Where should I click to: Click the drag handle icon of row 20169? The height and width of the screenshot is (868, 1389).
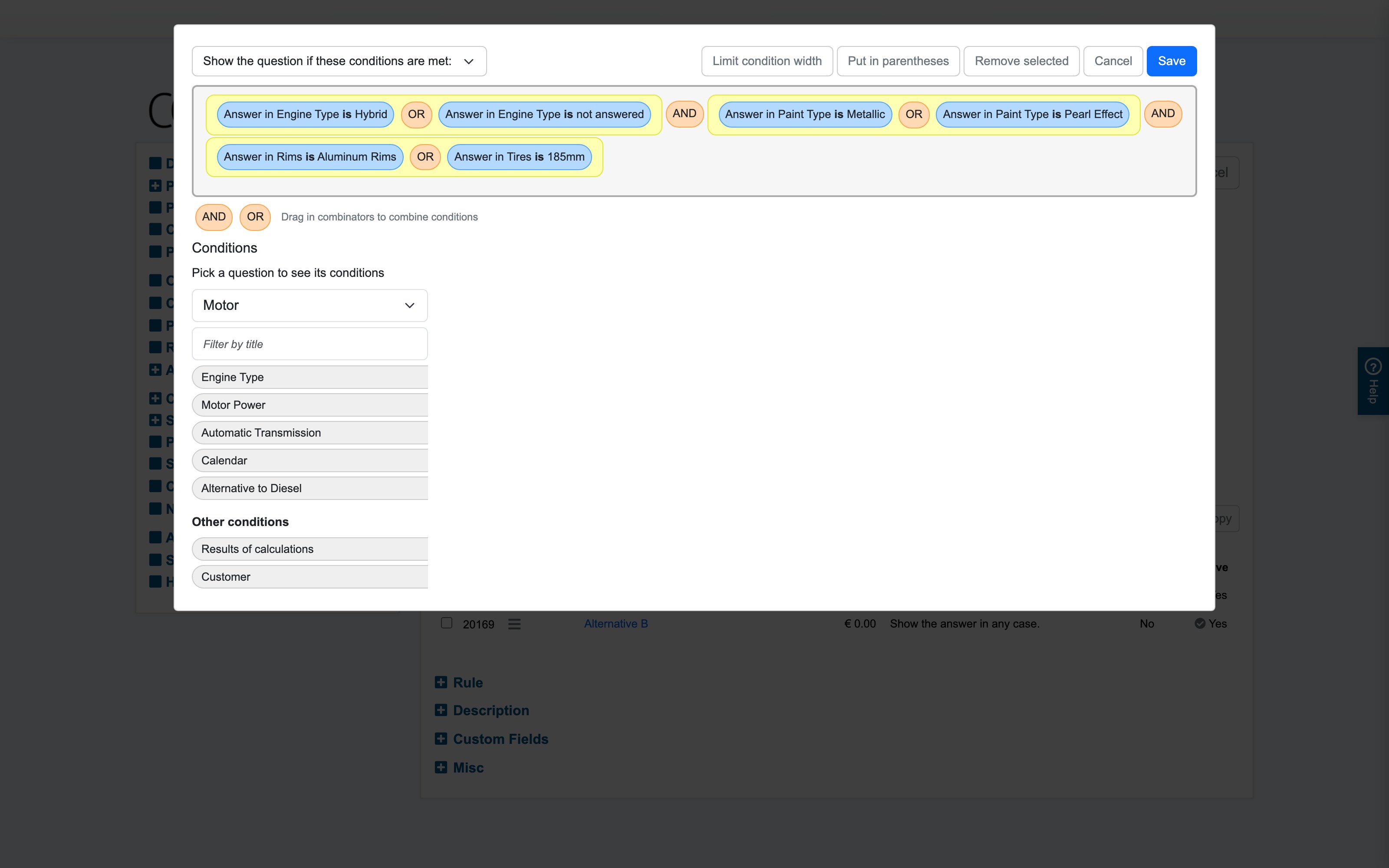[x=514, y=624]
